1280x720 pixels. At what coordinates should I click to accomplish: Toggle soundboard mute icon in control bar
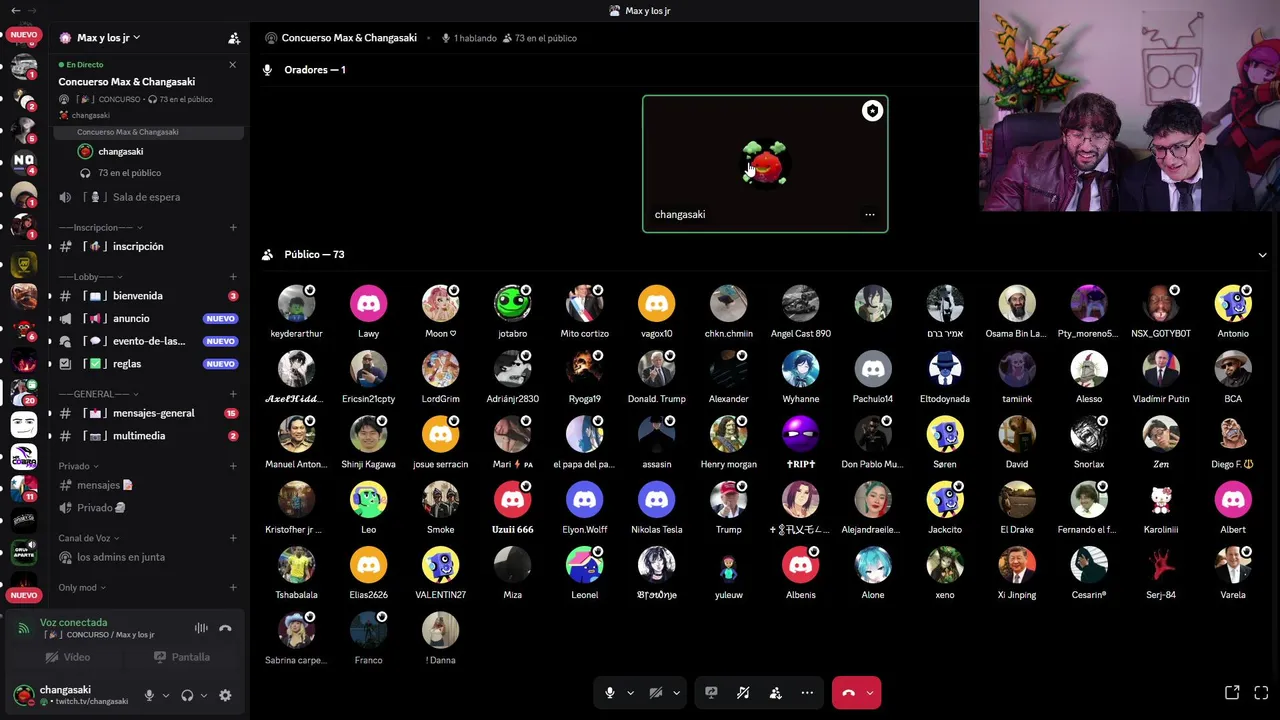tap(743, 693)
